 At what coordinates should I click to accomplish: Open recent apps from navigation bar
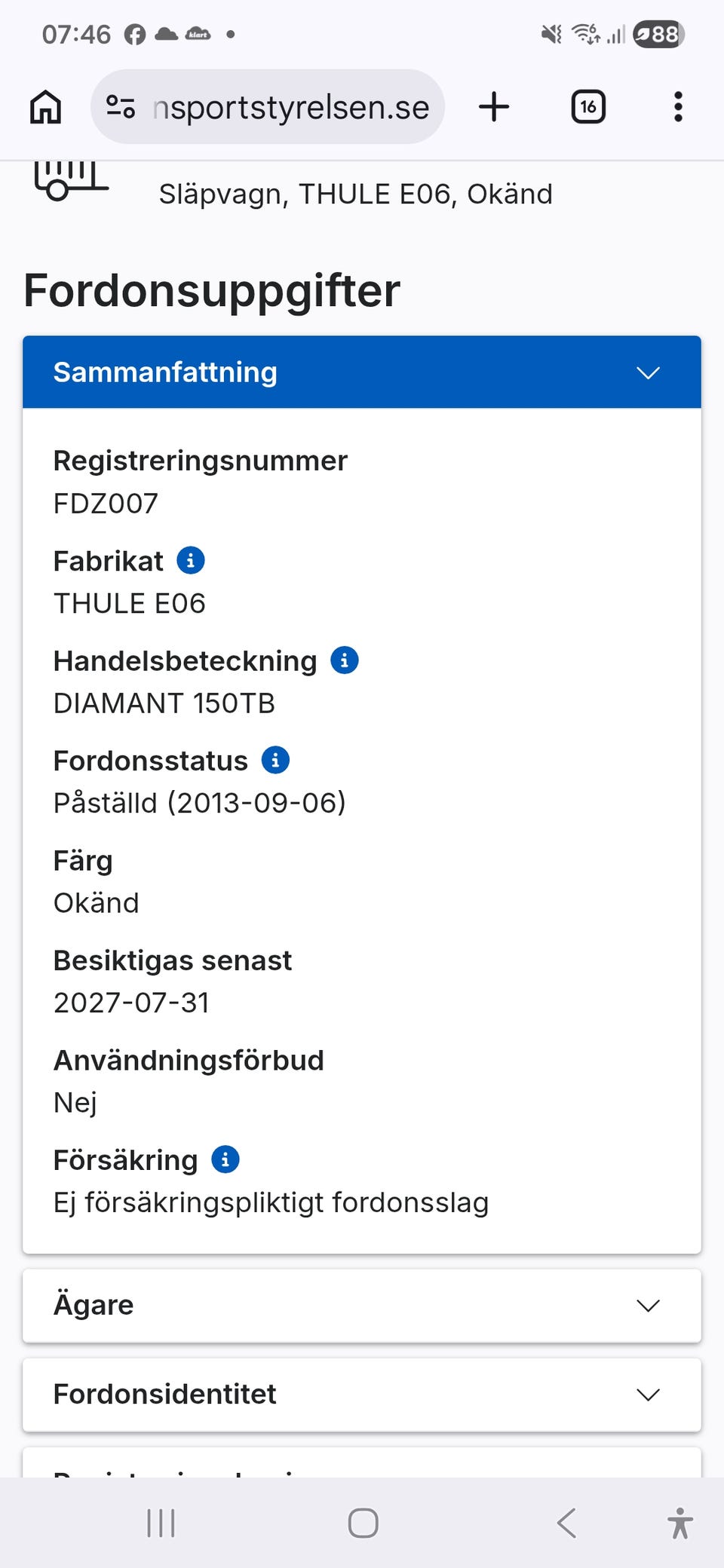(x=161, y=1523)
